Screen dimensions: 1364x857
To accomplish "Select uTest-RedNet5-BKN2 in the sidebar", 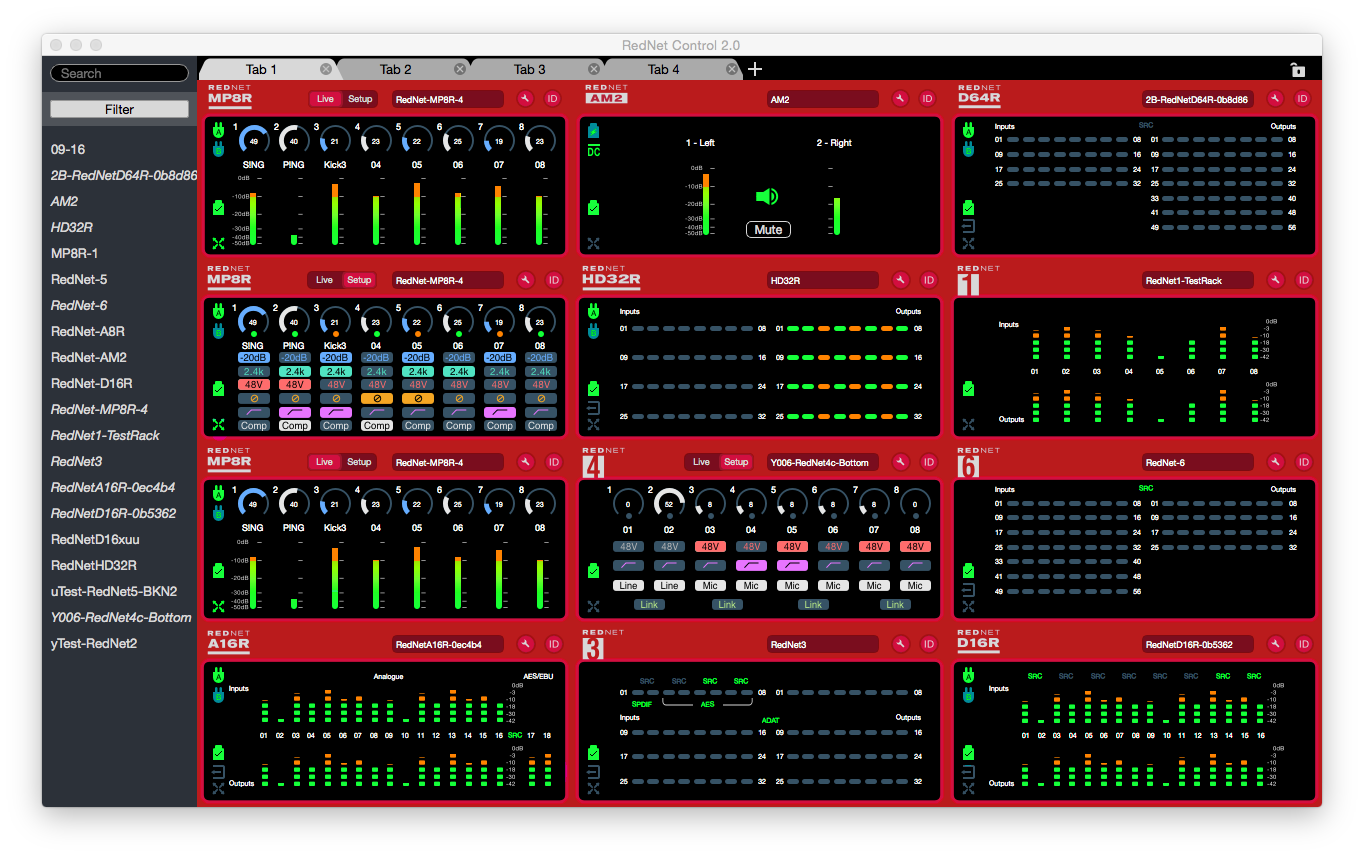I will (114, 591).
